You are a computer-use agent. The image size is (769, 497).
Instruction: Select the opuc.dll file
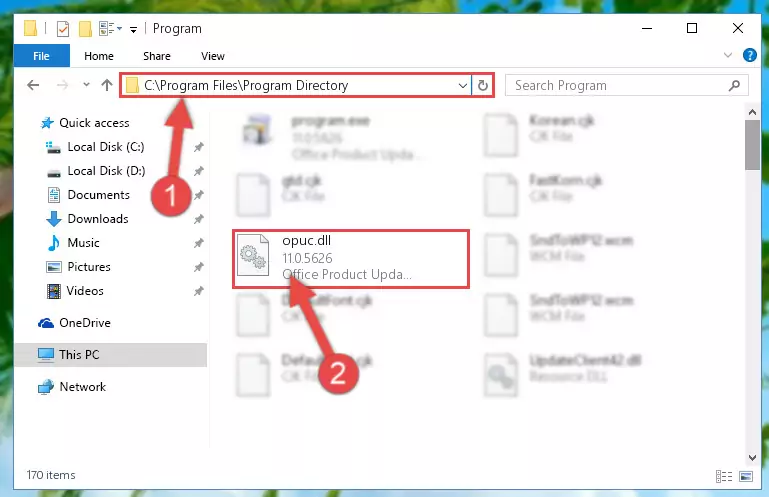pos(351,259)
